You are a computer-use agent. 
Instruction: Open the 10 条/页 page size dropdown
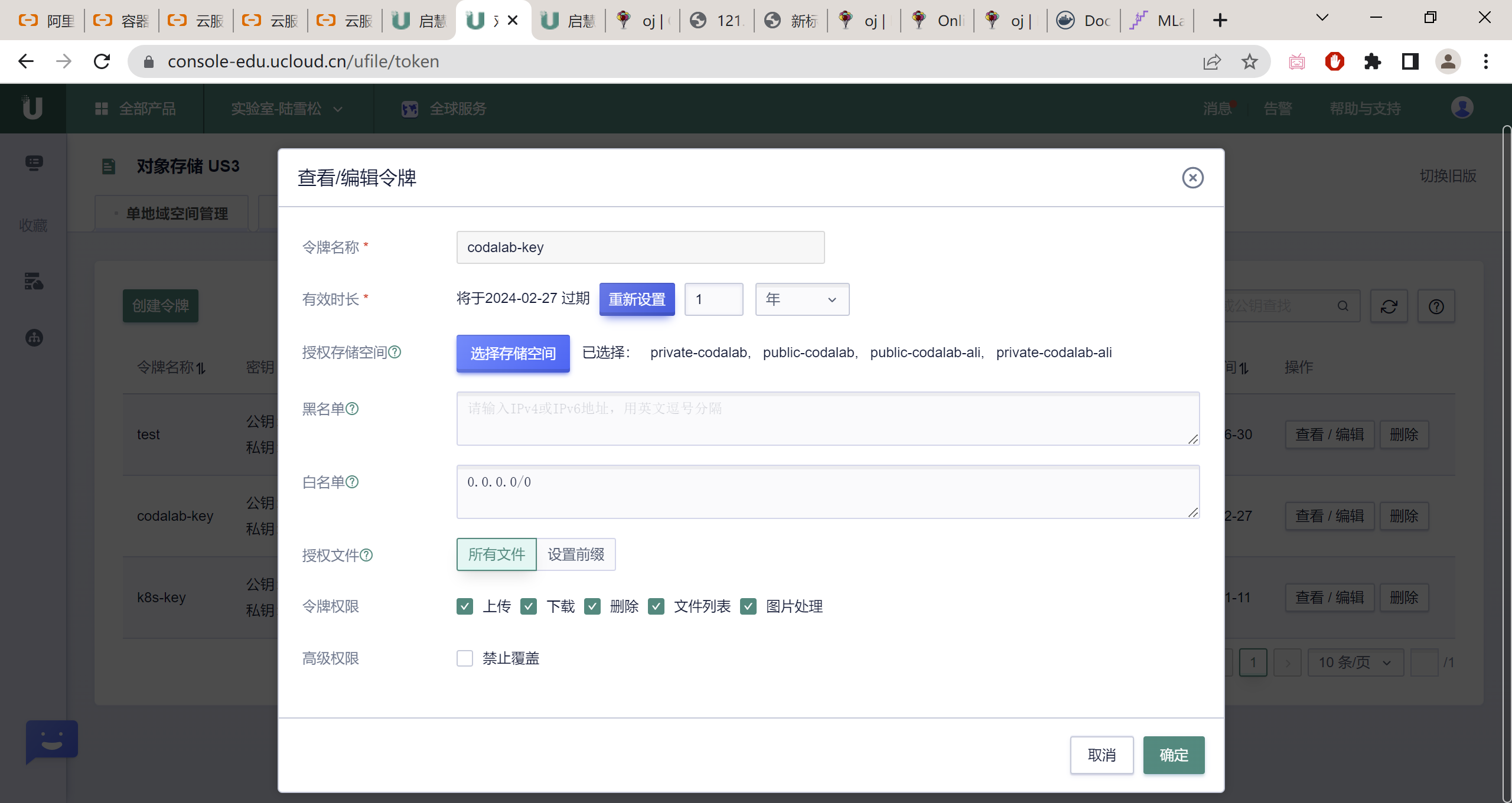tap(1355, 662)
